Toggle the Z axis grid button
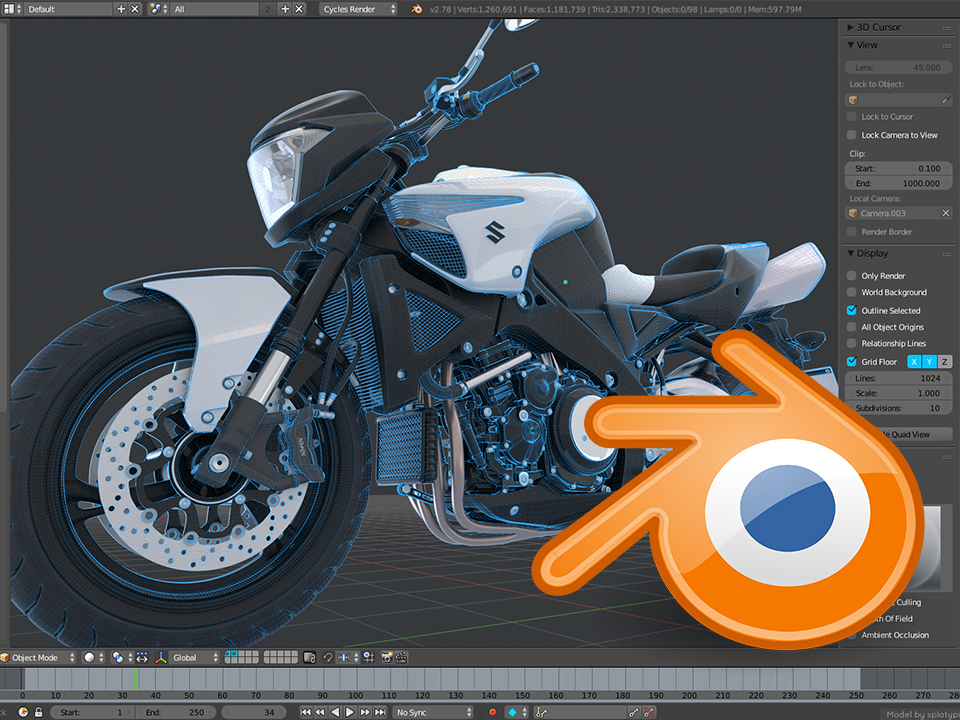This screenshot has width=960, height=720. 945,362
